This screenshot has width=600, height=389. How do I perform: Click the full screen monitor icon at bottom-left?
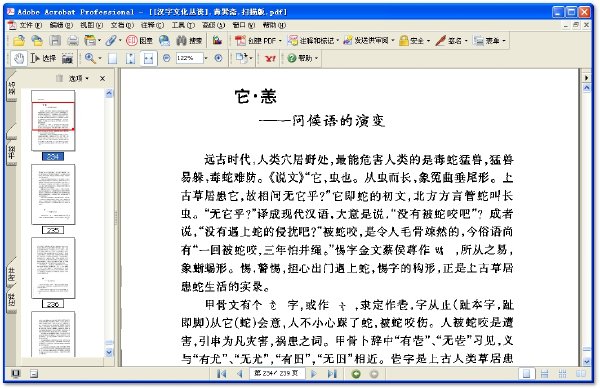tap(16, 374)
